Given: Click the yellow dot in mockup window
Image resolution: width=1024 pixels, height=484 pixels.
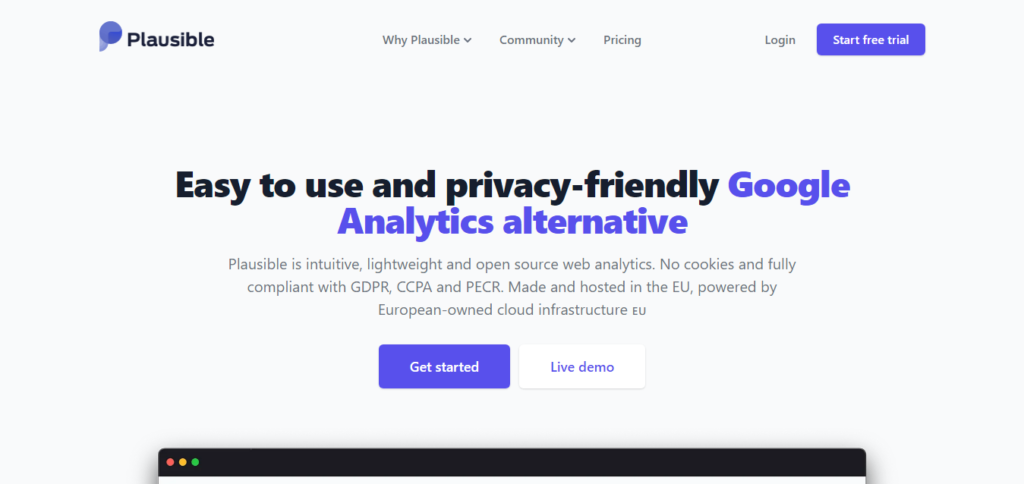Looking at the screenshot, I should tap(183, 462).
